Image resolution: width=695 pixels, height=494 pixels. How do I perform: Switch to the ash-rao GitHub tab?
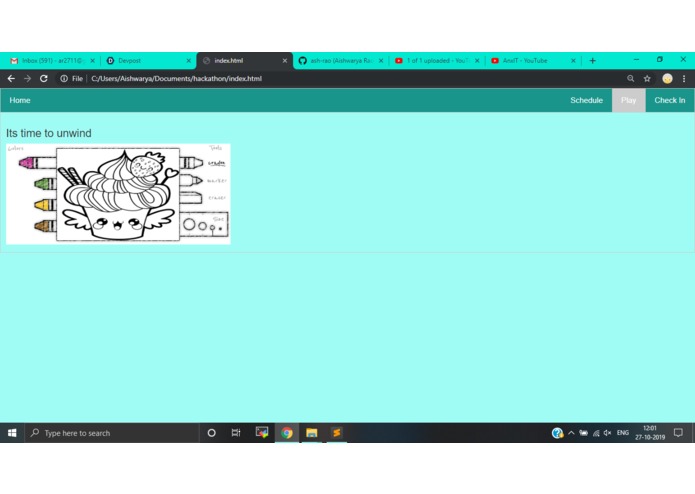pos(341,61)
